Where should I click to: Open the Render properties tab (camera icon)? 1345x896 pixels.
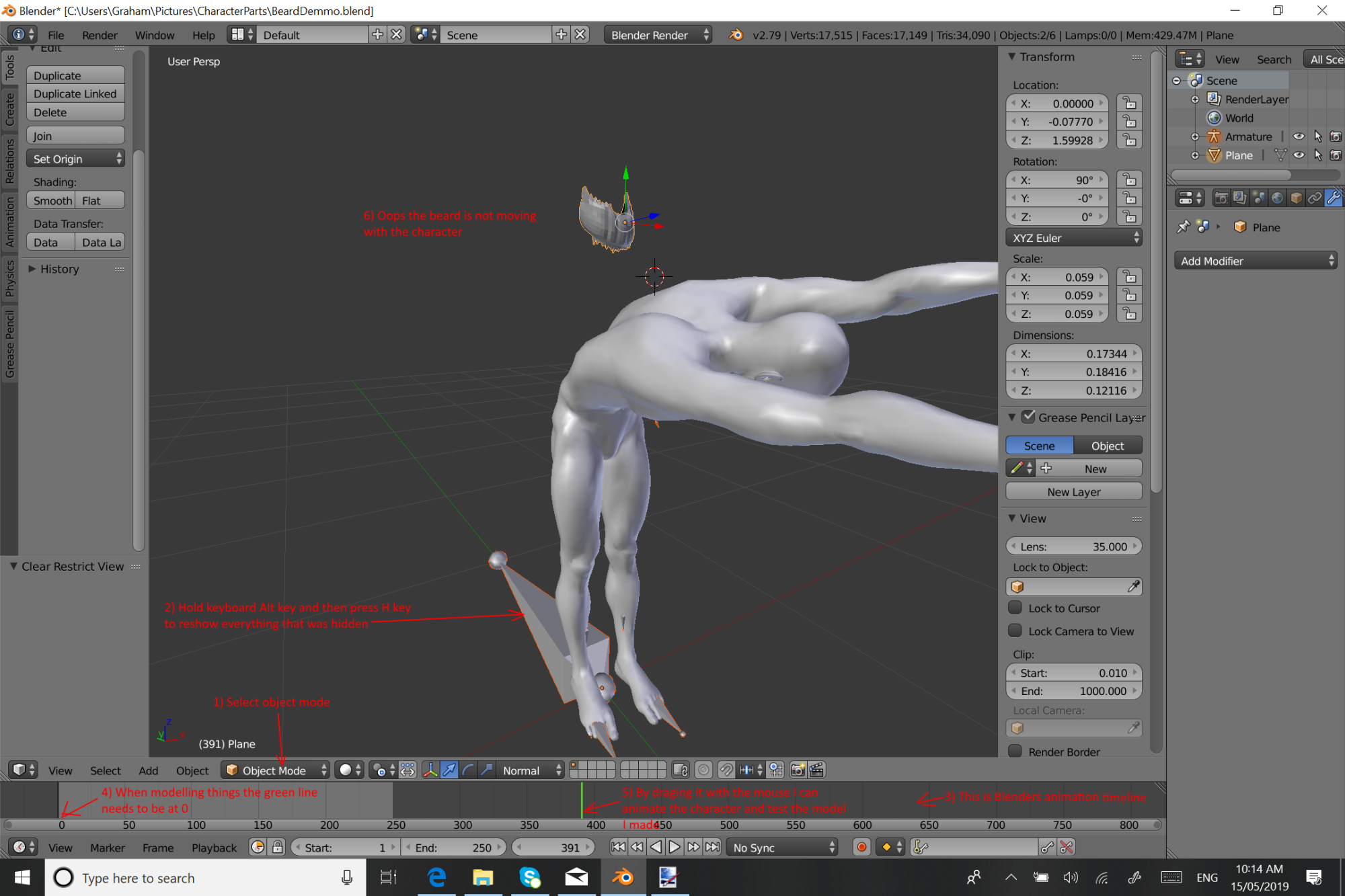pos(1221,198)
